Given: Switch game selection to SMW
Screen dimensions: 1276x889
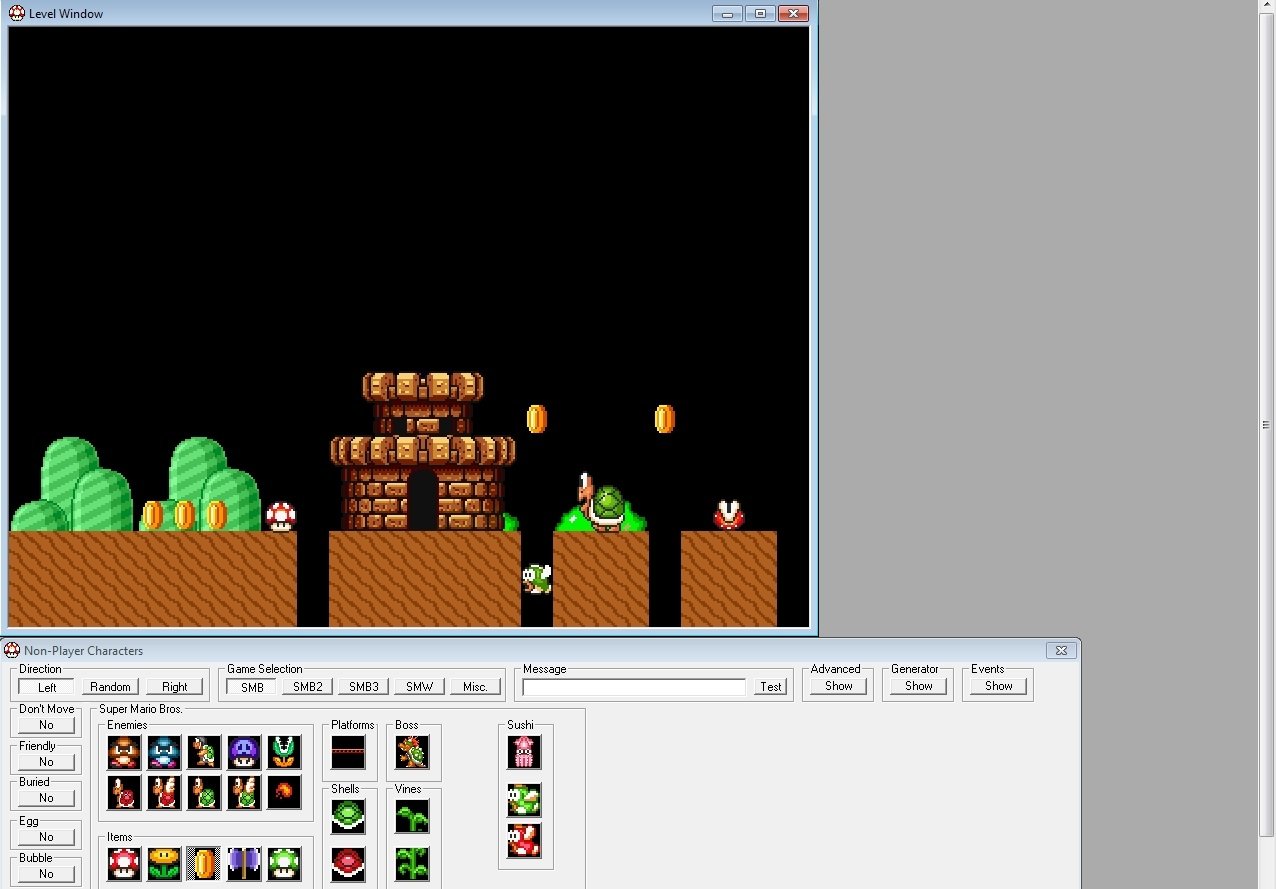Looking at the screenshot, I should click(420, 687).
